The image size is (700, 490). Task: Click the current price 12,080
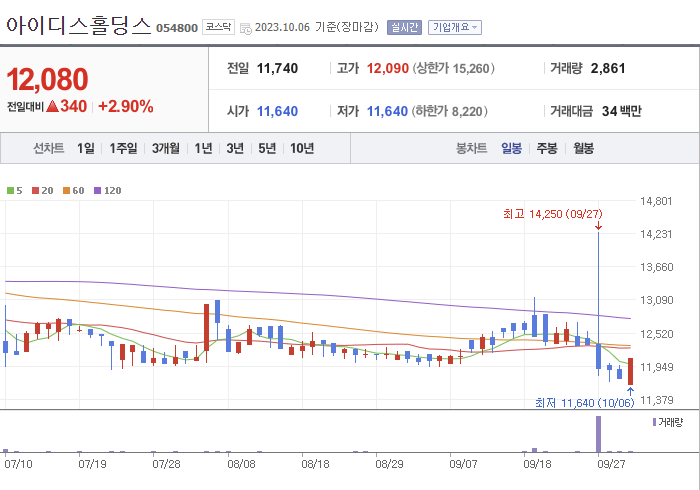pyautogui.click(x=47, y=79)
